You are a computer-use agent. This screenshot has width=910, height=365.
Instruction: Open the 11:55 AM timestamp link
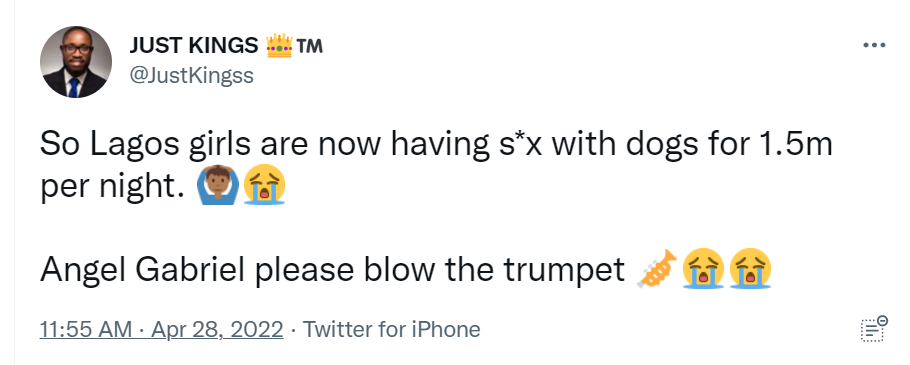tap(86, 330)
